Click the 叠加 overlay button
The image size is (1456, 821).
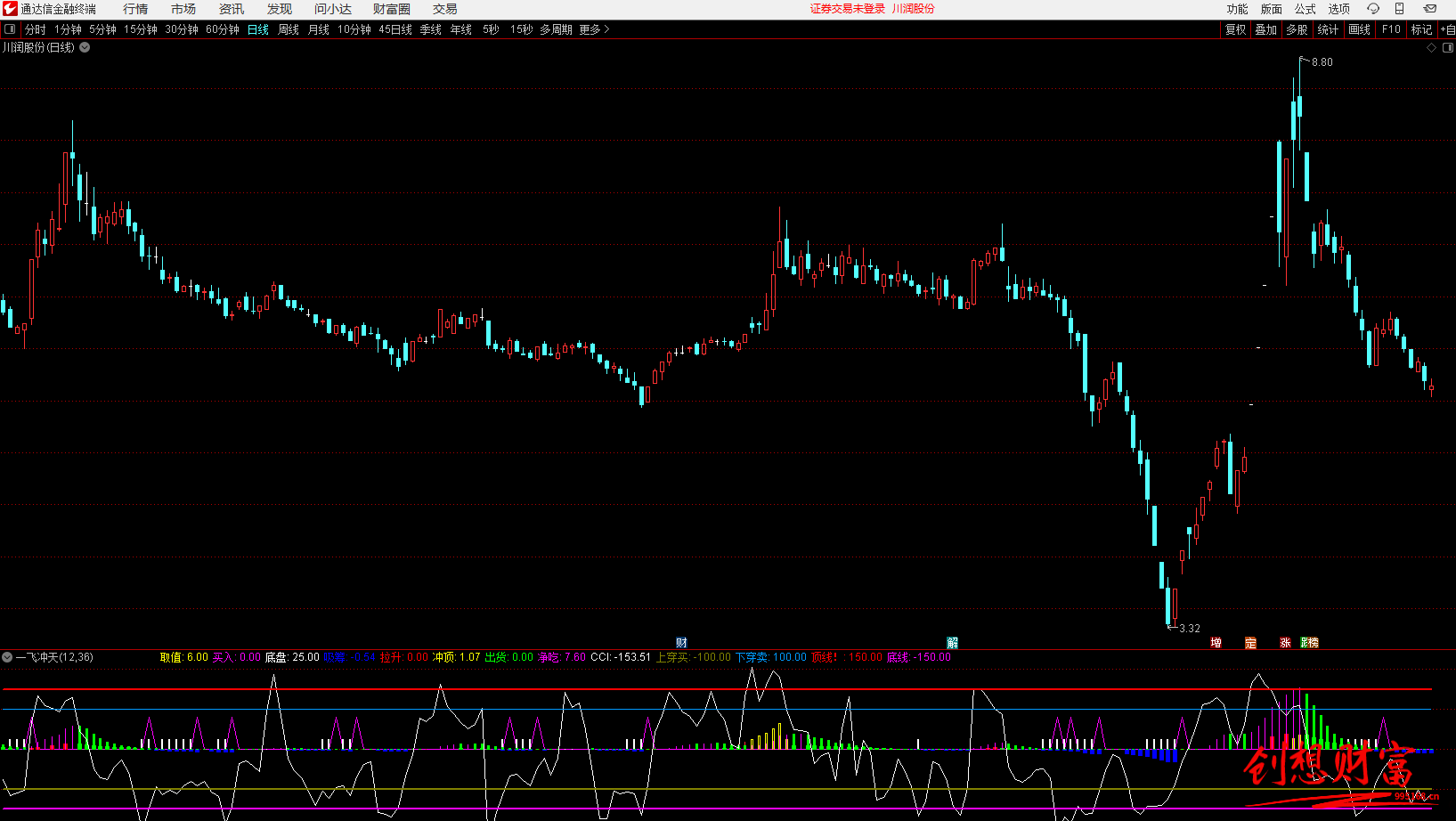click(x=1265, y=29)
